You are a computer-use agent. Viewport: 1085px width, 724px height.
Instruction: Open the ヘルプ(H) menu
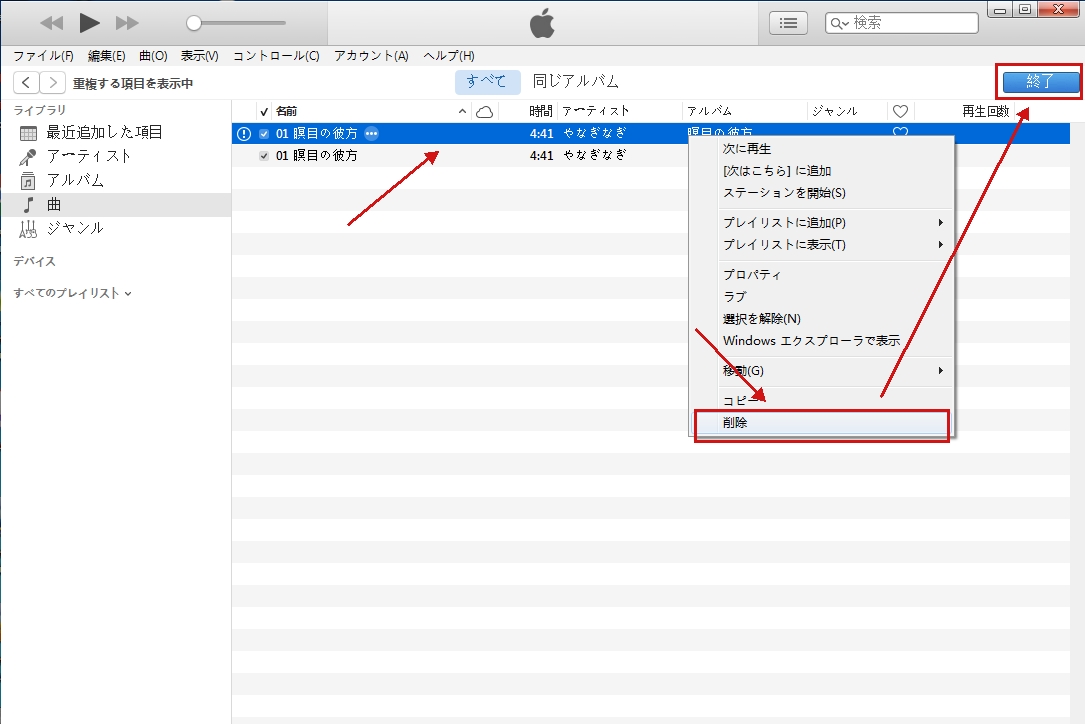click(x=449, y=56)
